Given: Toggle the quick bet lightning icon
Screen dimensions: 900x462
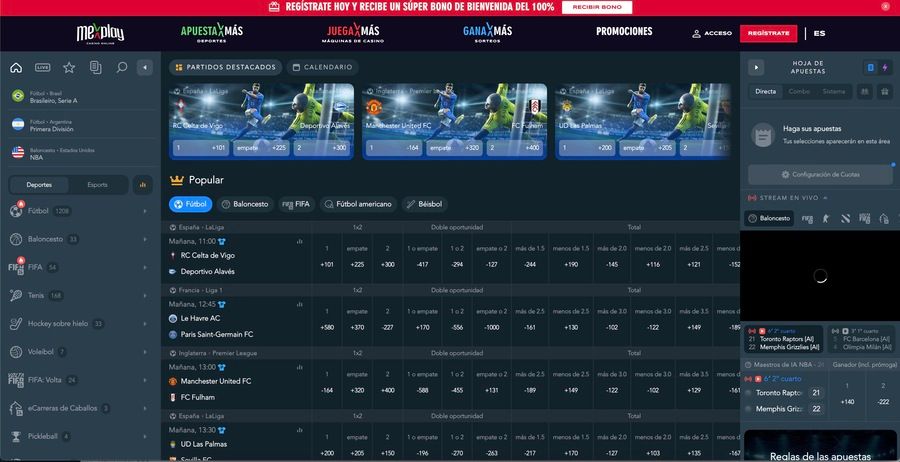Looking at the screenshot, I should [x=885, y=68].
